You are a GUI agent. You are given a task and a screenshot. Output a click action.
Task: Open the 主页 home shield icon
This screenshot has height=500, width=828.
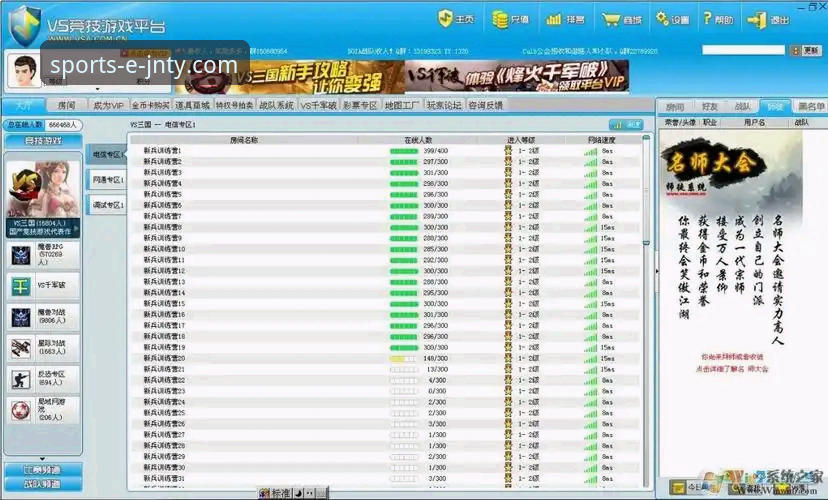click(445, 19)
